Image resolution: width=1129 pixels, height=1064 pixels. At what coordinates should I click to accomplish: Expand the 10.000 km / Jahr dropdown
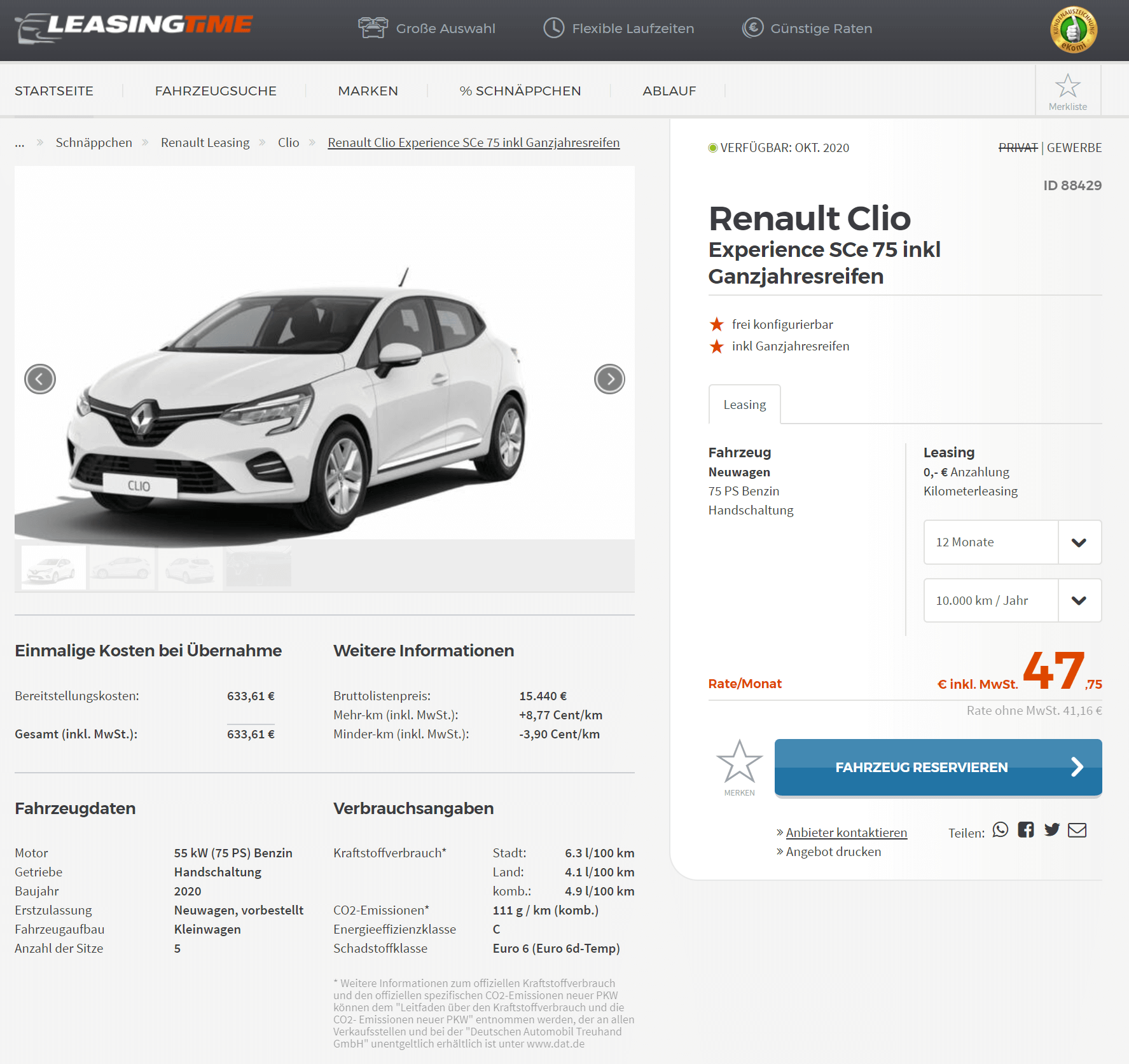coord(1013,600)
